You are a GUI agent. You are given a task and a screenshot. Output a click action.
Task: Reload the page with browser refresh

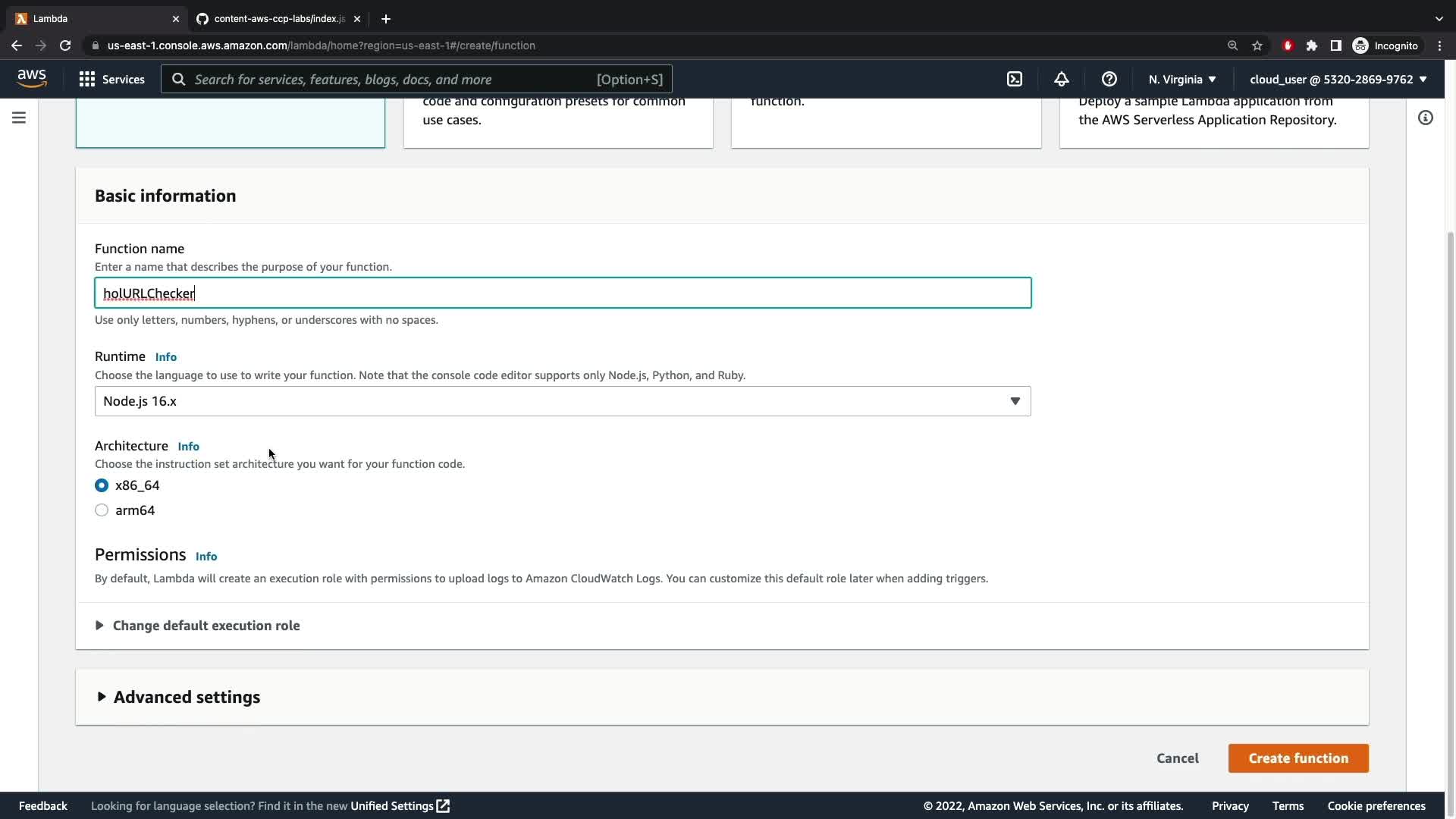[65, 45]
